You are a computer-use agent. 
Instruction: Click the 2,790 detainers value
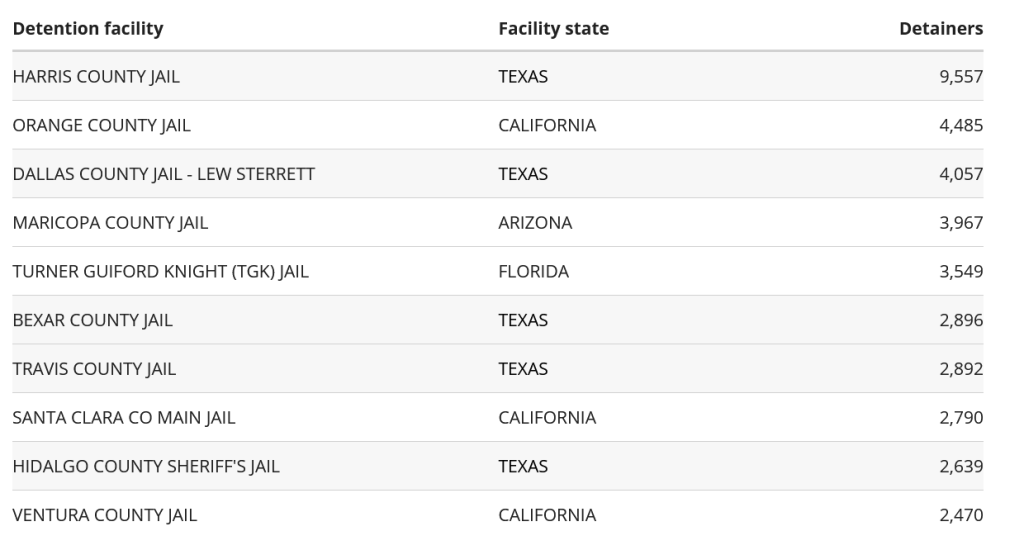(962, 418)
